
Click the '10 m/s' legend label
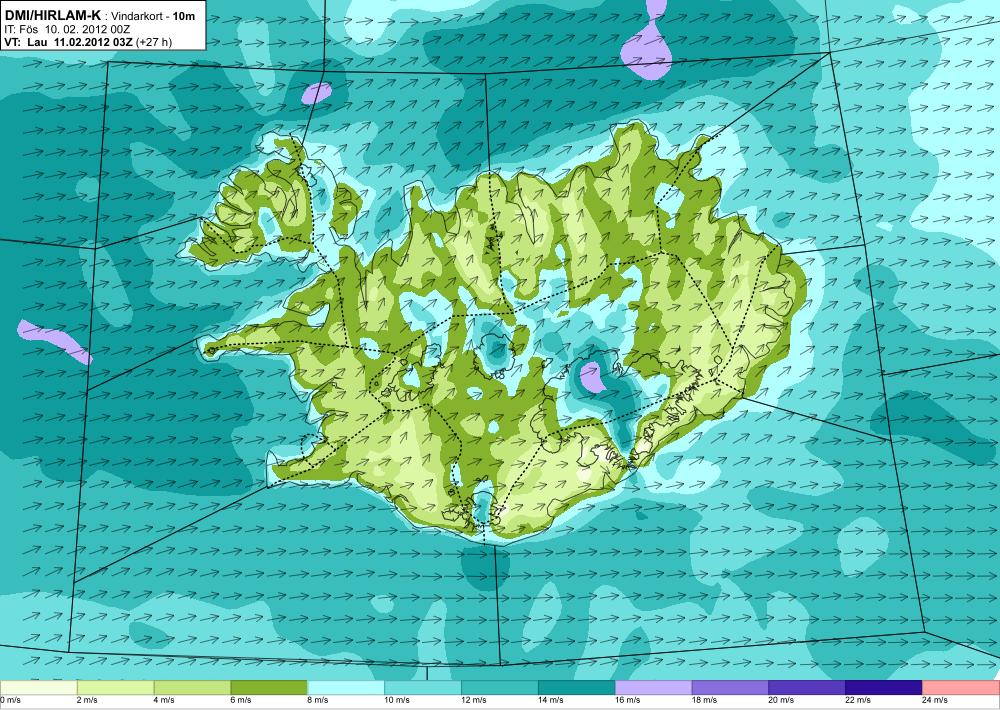pos(397,700)
